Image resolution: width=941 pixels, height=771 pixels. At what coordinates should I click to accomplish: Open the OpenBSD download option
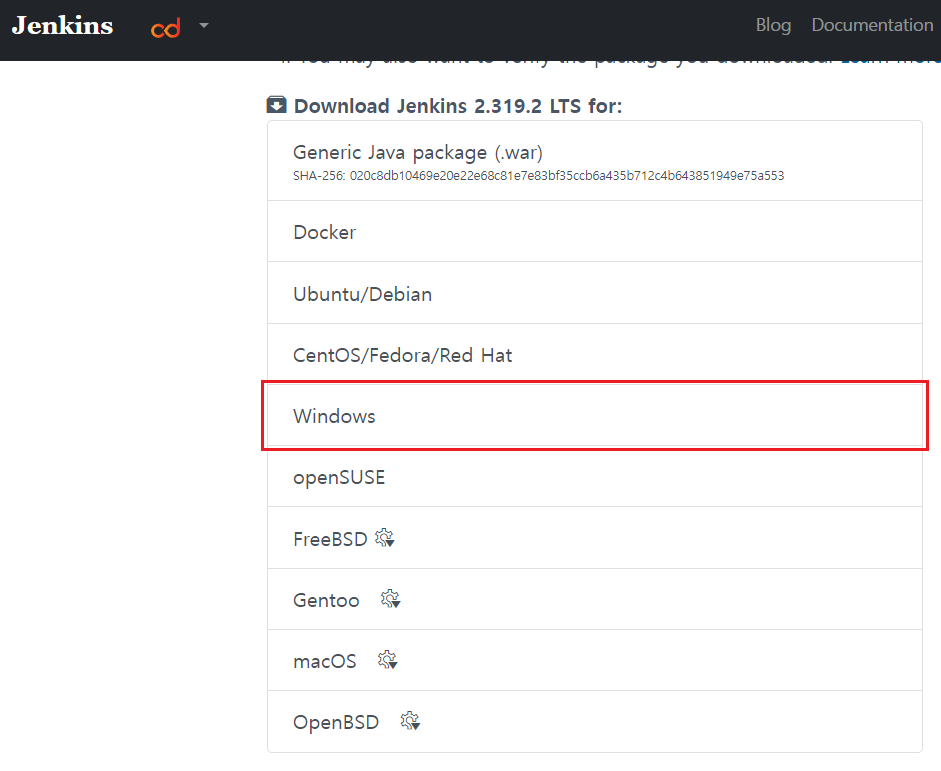click(595, 722)
